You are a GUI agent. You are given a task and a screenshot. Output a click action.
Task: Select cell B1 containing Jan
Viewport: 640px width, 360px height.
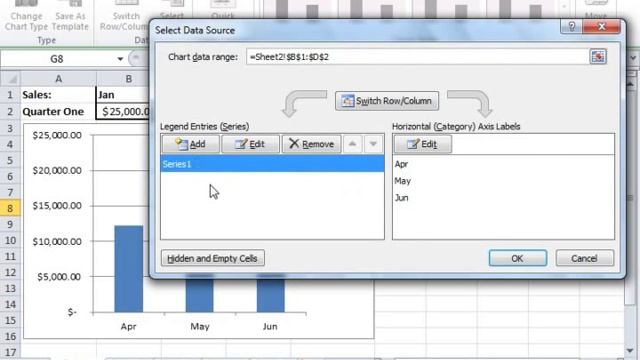coord(123,95)
